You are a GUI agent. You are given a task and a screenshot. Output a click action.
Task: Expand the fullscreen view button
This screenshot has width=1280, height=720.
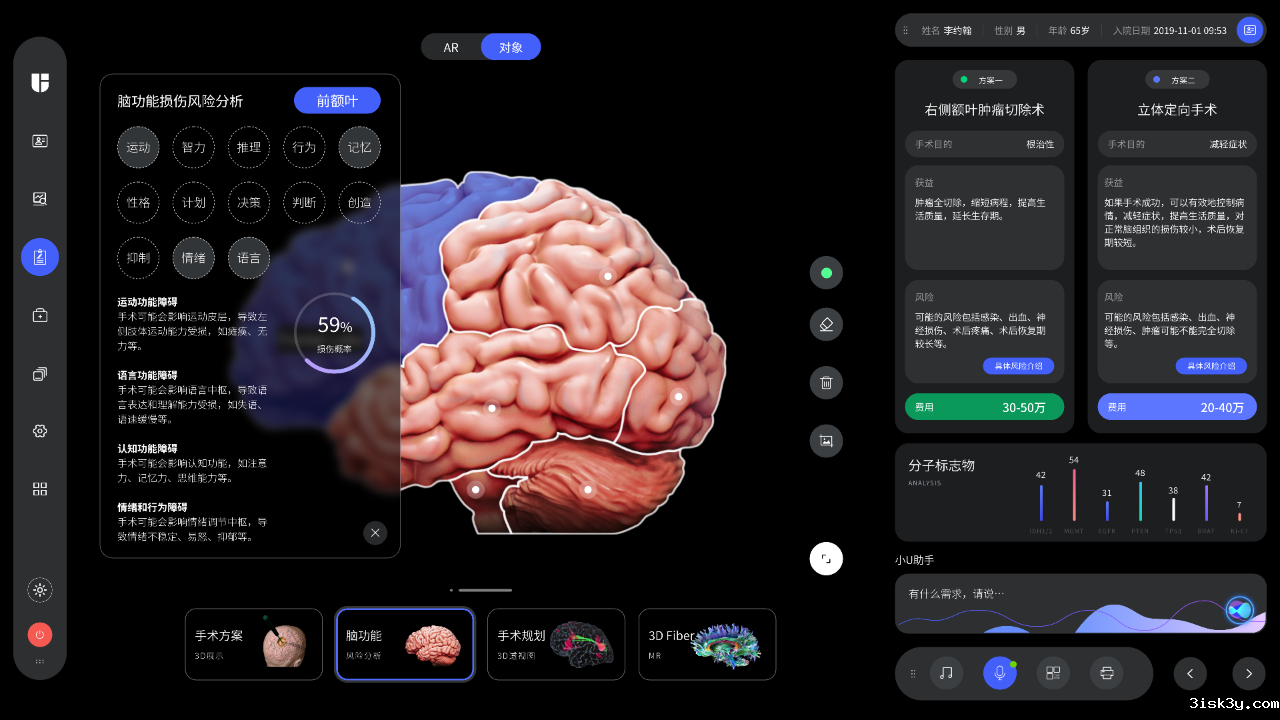pyautogui.click(x=826, y=558)
